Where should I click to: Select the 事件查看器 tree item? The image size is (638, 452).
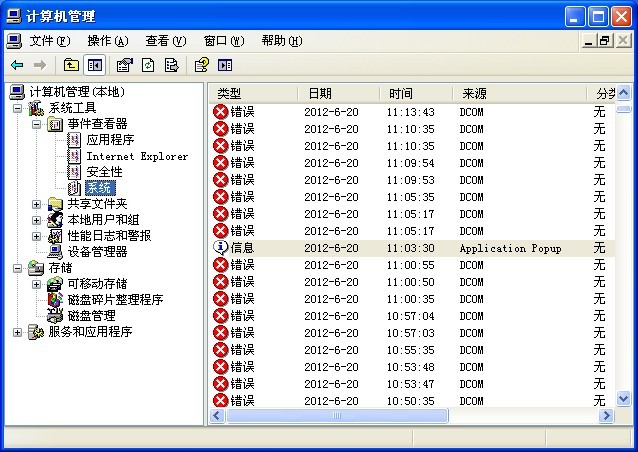click(97, 124)
